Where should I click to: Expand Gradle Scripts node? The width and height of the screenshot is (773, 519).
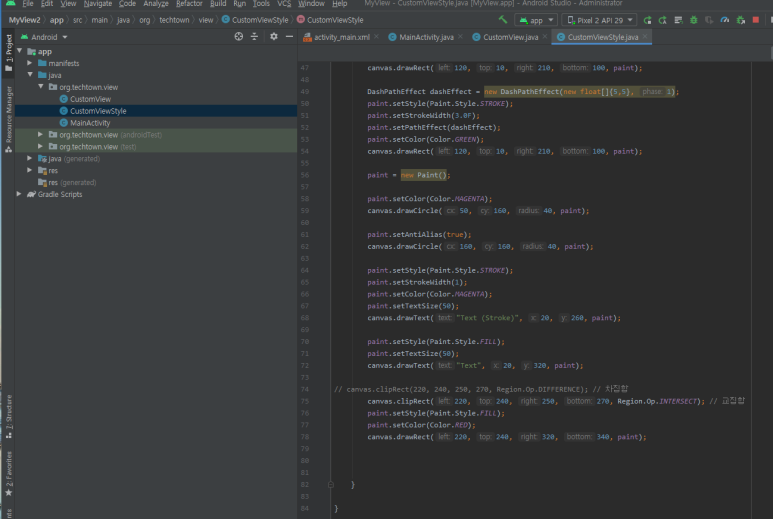[x=19, y=194]
